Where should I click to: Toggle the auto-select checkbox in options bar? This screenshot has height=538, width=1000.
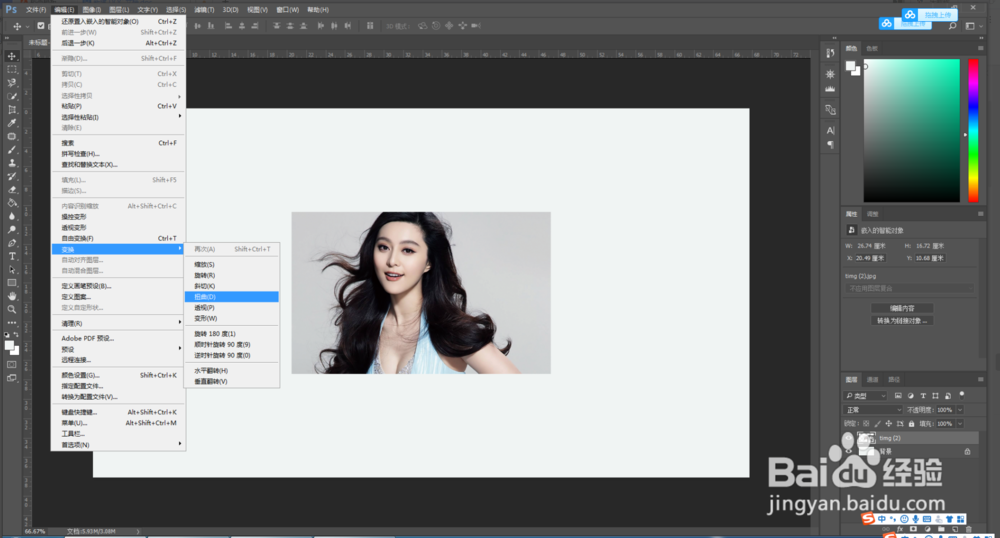coord(41,25)
